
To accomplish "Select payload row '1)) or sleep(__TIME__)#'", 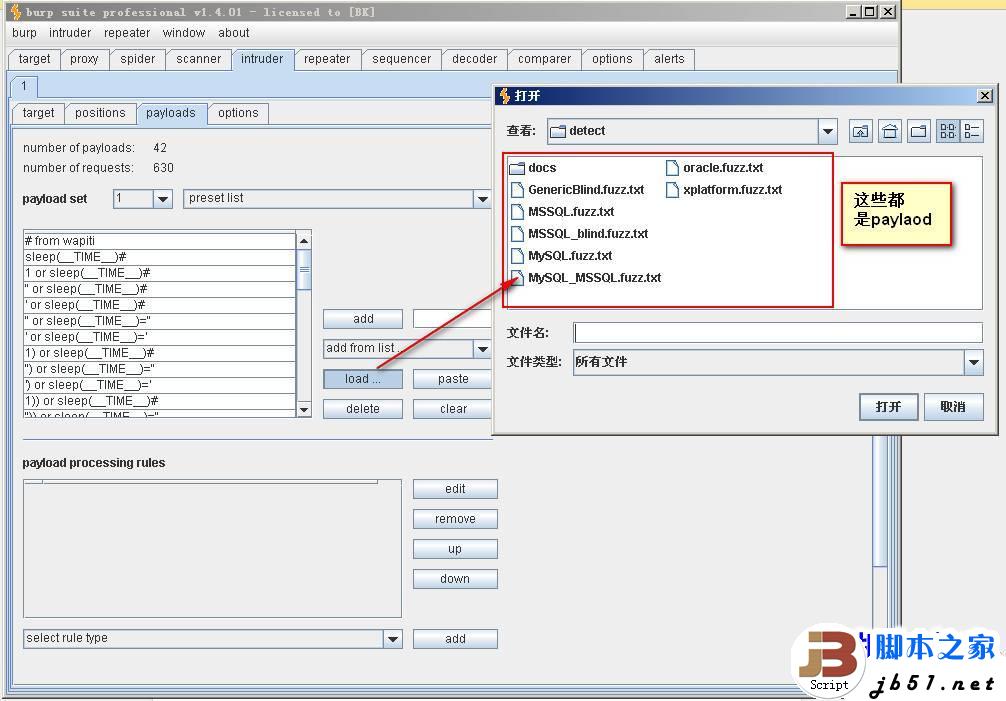I will 159,401.
